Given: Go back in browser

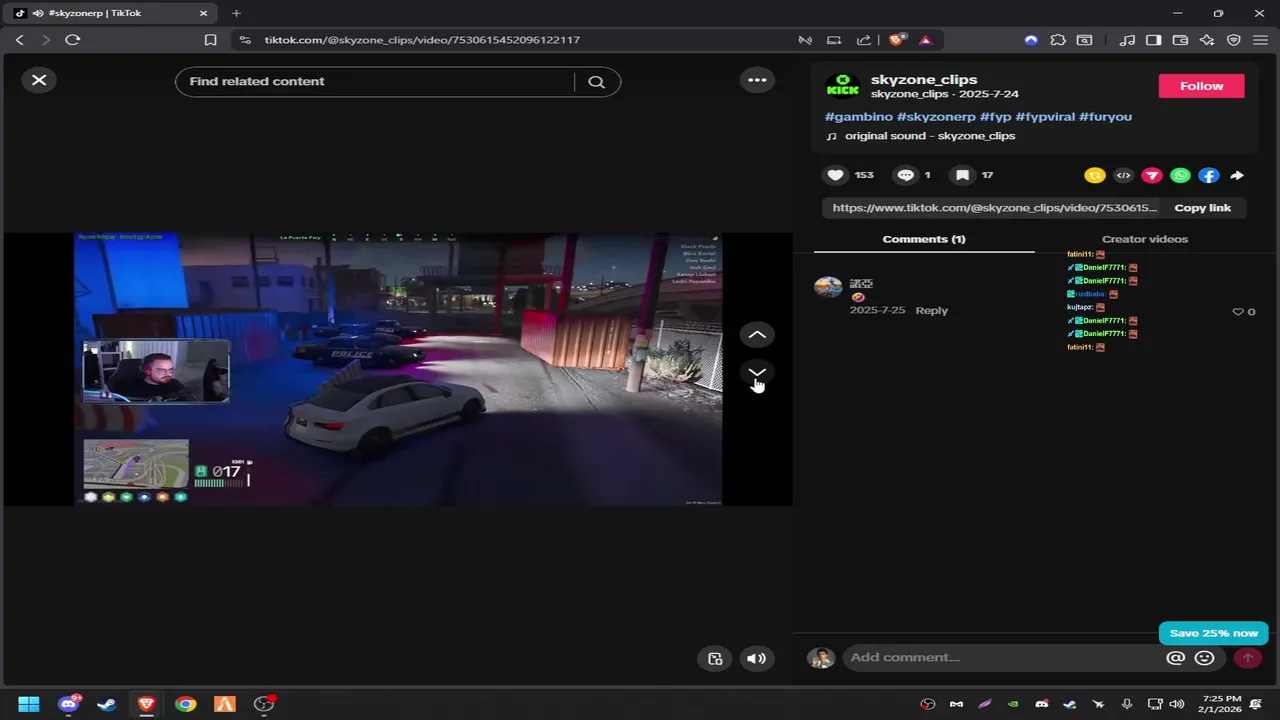Looking at the screenshot, I should [19, 40].
